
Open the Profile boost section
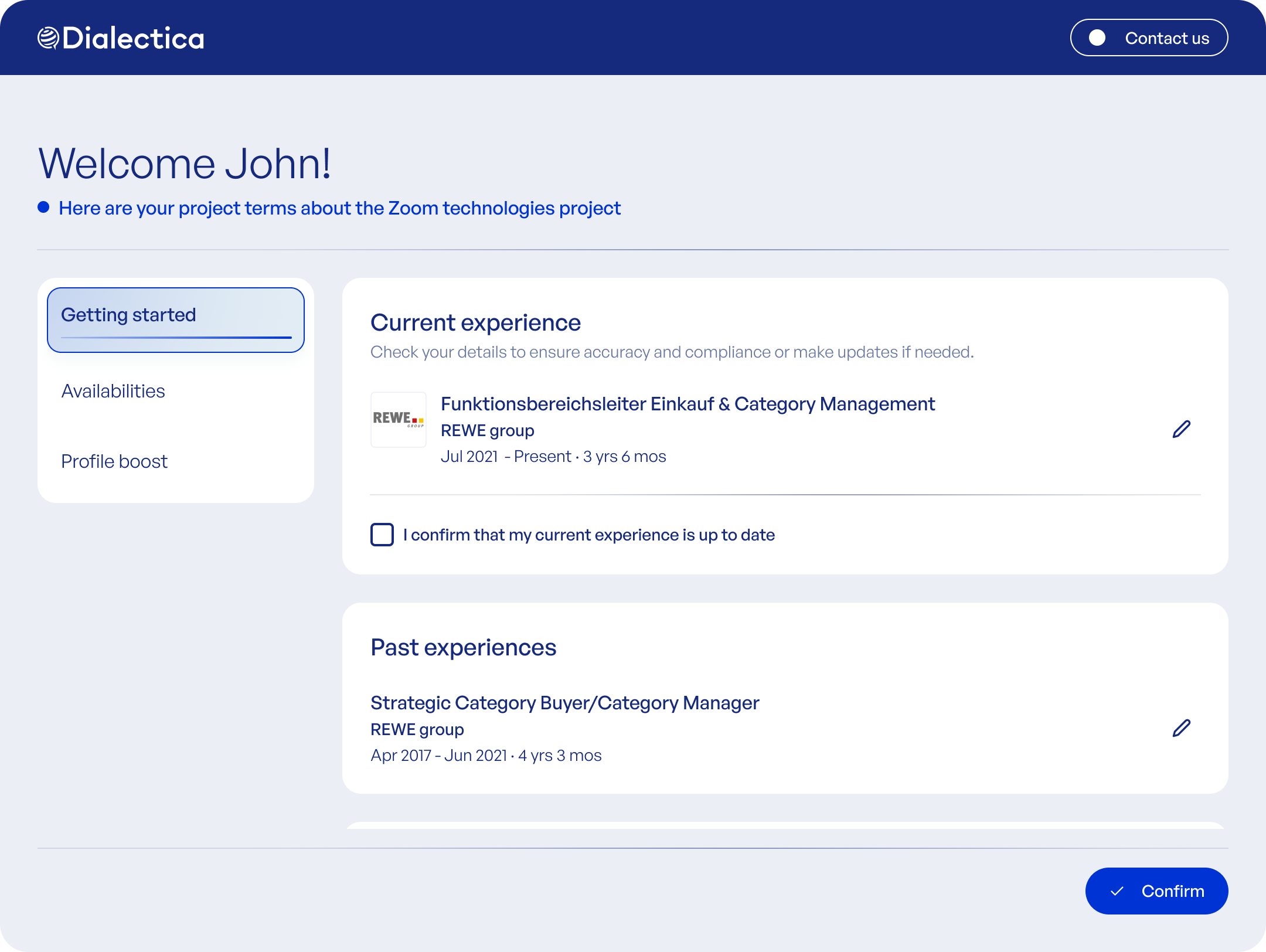coord(114,461)
